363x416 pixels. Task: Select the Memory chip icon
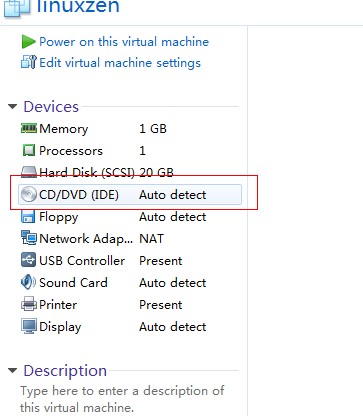29,128
